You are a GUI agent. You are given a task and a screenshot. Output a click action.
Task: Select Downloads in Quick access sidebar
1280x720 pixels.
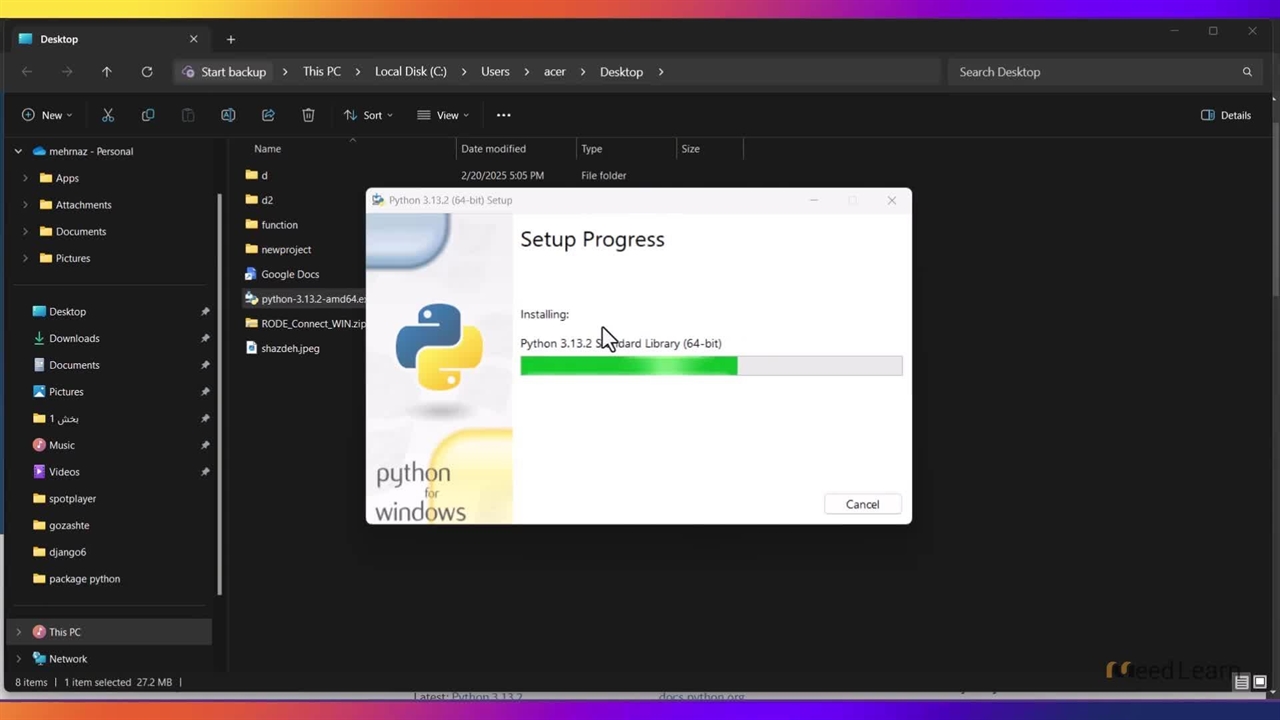tap(74, 338)
